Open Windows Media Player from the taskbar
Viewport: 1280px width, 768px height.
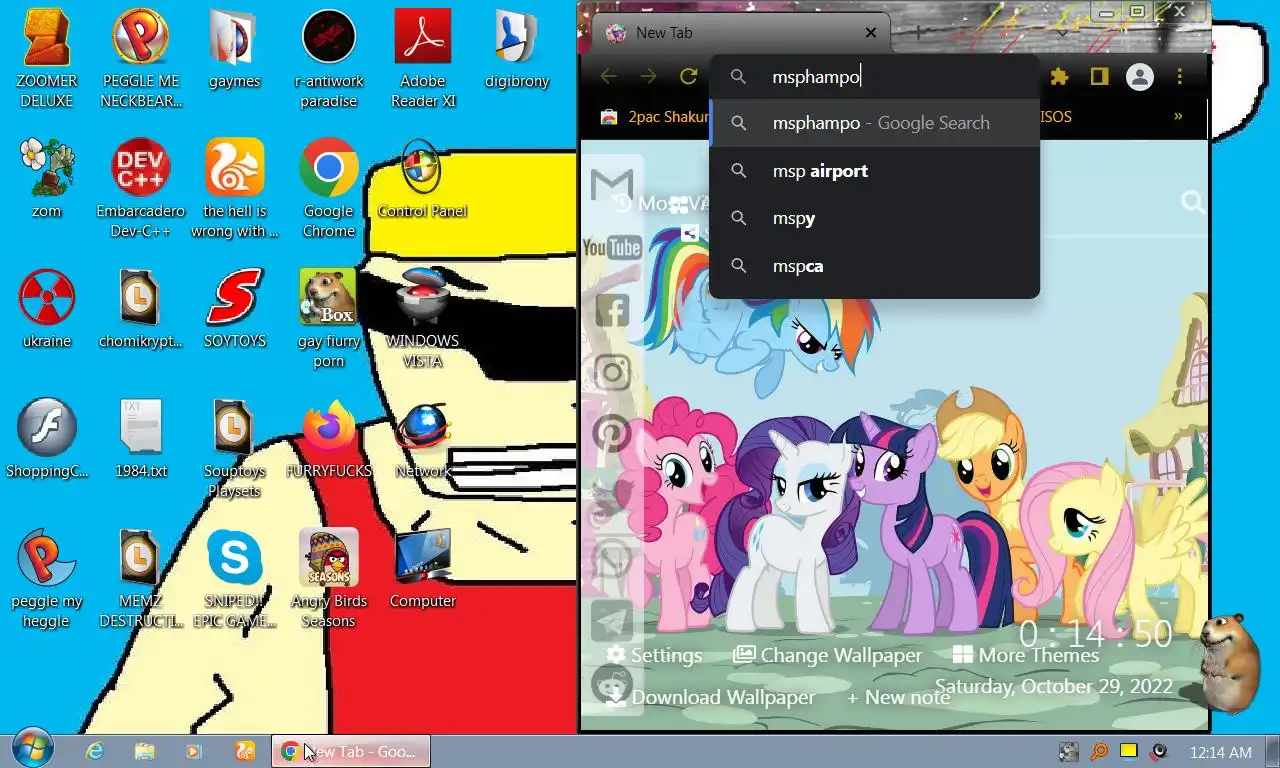(194, 751)
